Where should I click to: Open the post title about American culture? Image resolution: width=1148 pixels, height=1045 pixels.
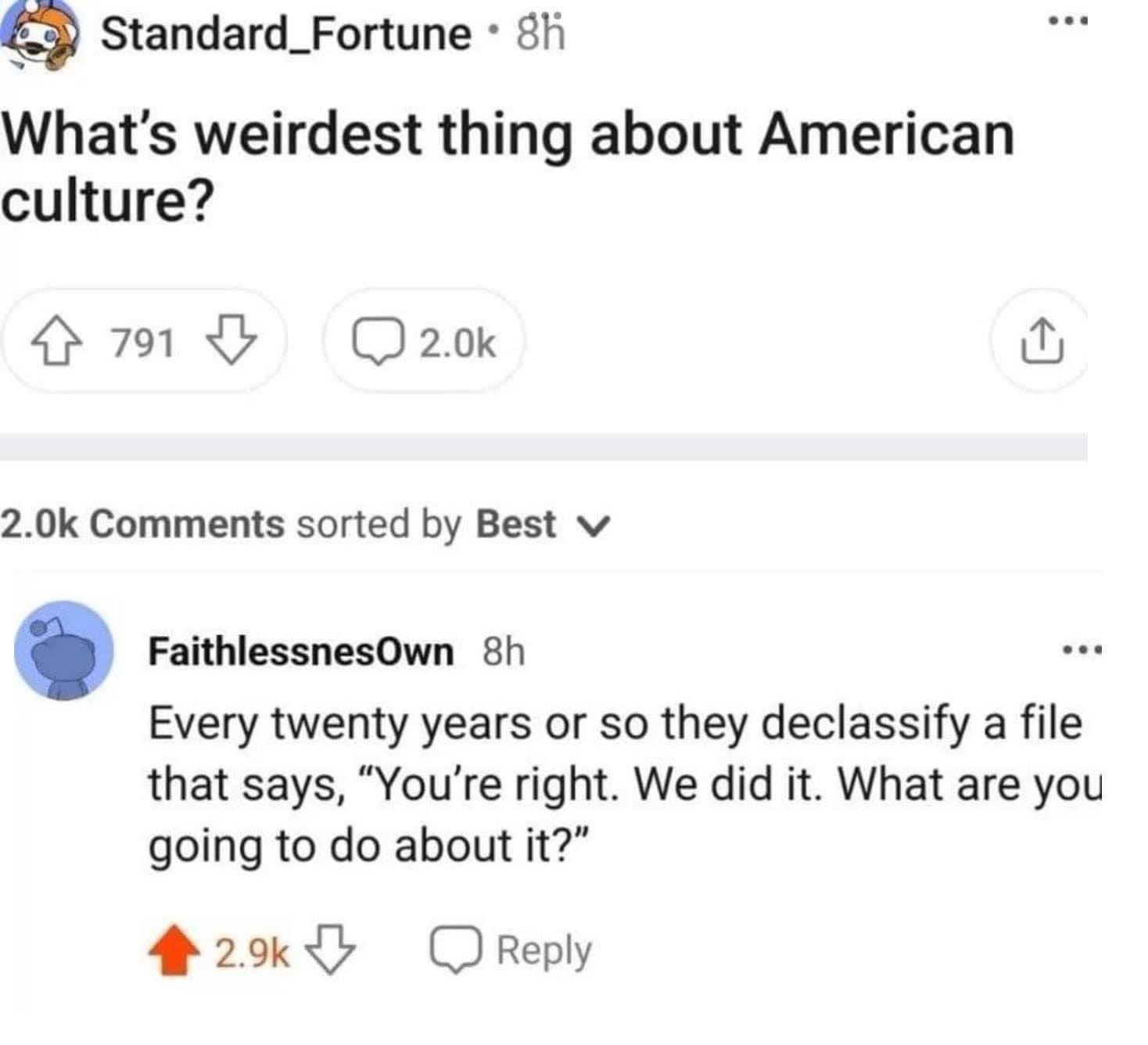(508, 167)
